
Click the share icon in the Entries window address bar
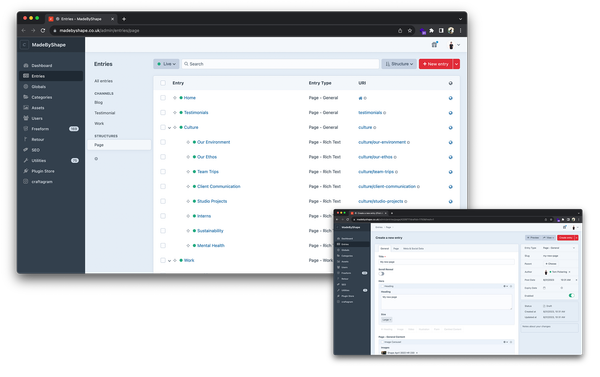(x=400, y=31)
